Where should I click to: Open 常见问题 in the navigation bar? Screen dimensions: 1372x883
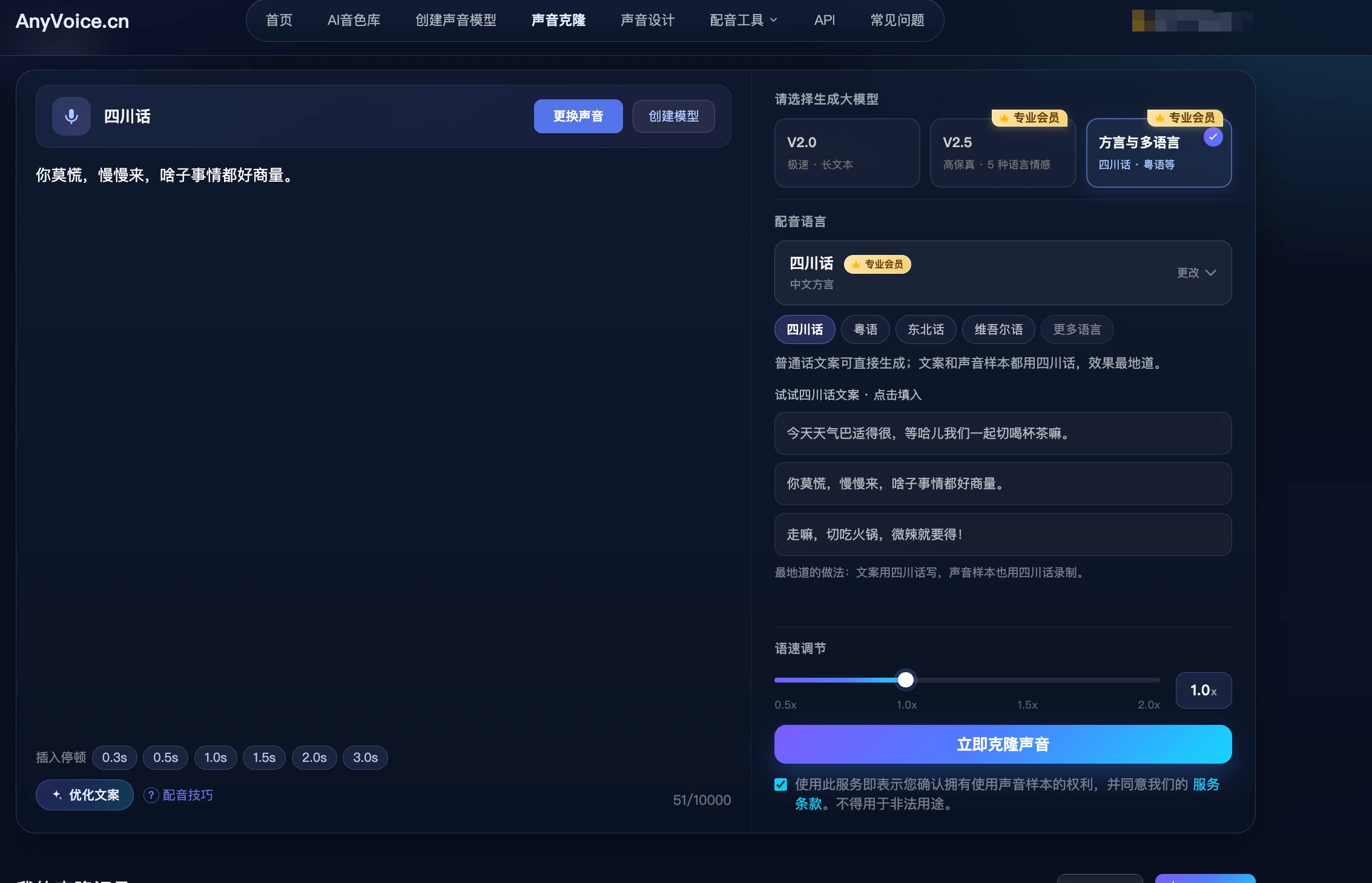click(x=897, y=21)
